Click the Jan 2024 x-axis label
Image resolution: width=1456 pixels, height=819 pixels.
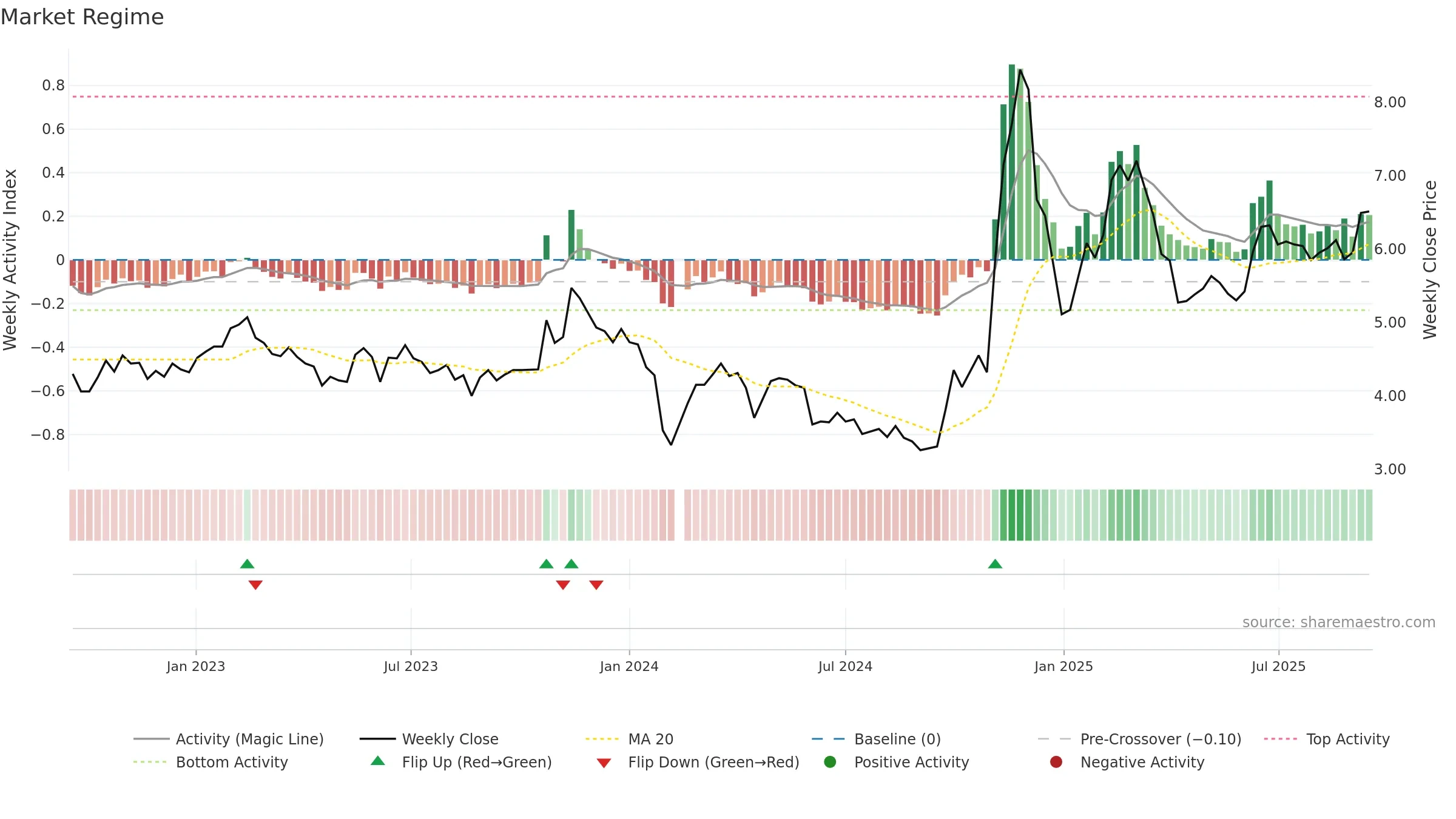629,666
